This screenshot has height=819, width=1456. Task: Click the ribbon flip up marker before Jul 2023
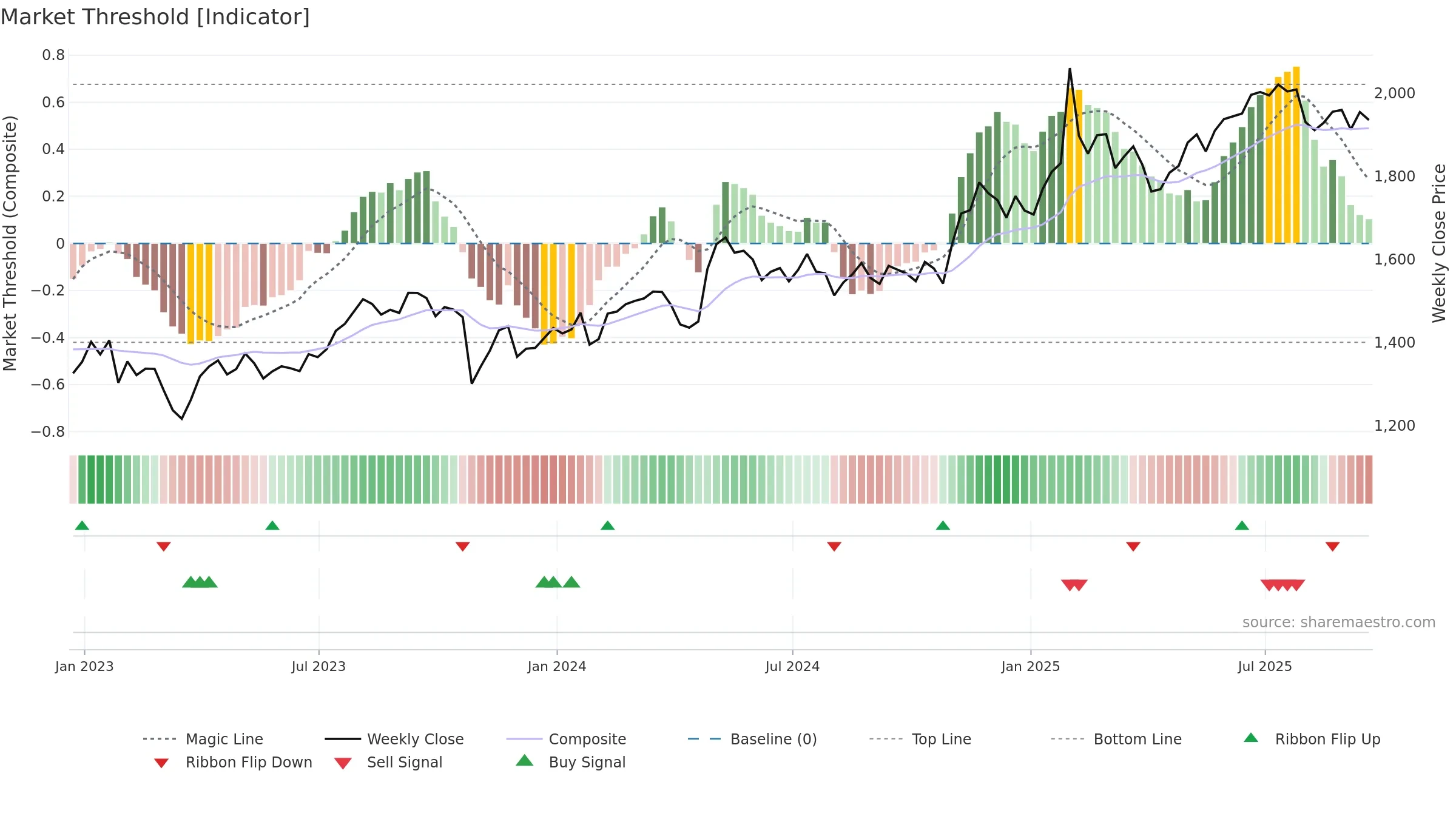(272, 525)
